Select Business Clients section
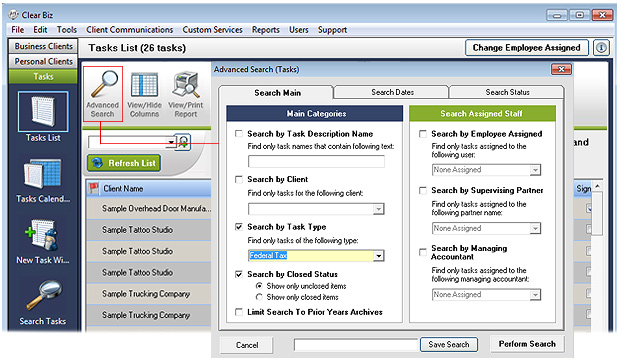Screen dimensions: 621x361 click(43, 46)
